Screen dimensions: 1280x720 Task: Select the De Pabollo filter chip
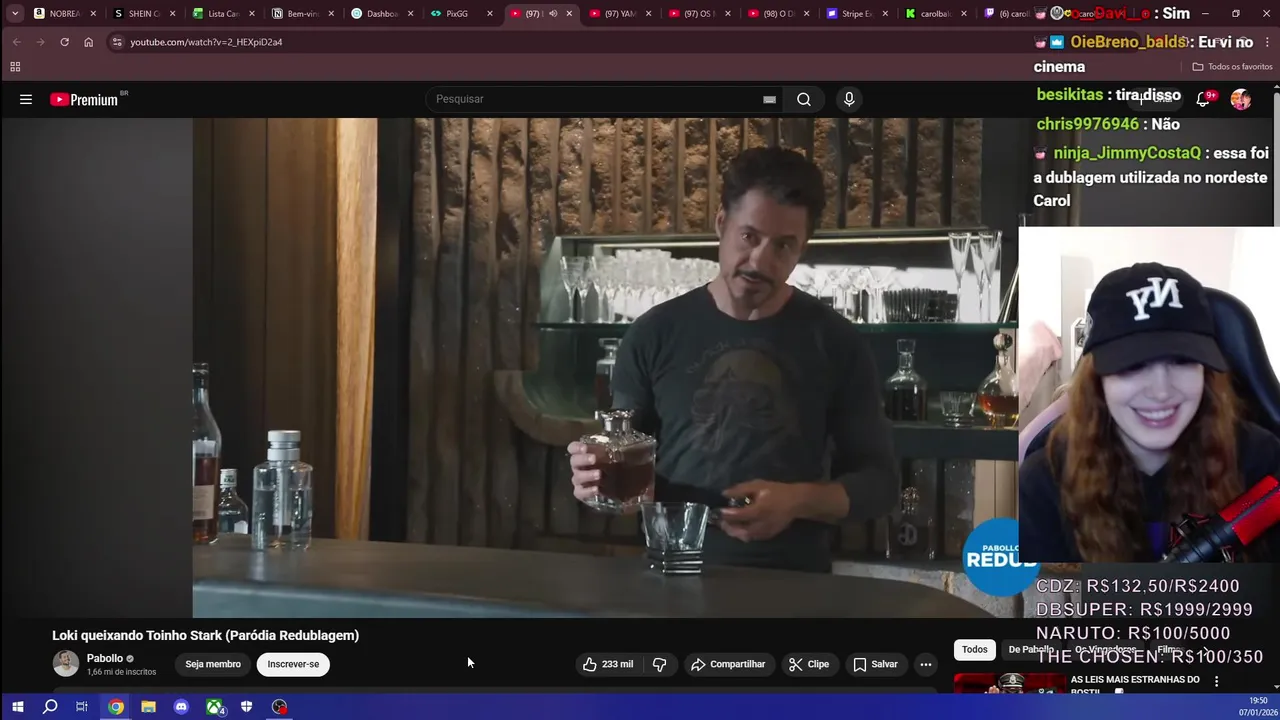[x=1031, y=650]
